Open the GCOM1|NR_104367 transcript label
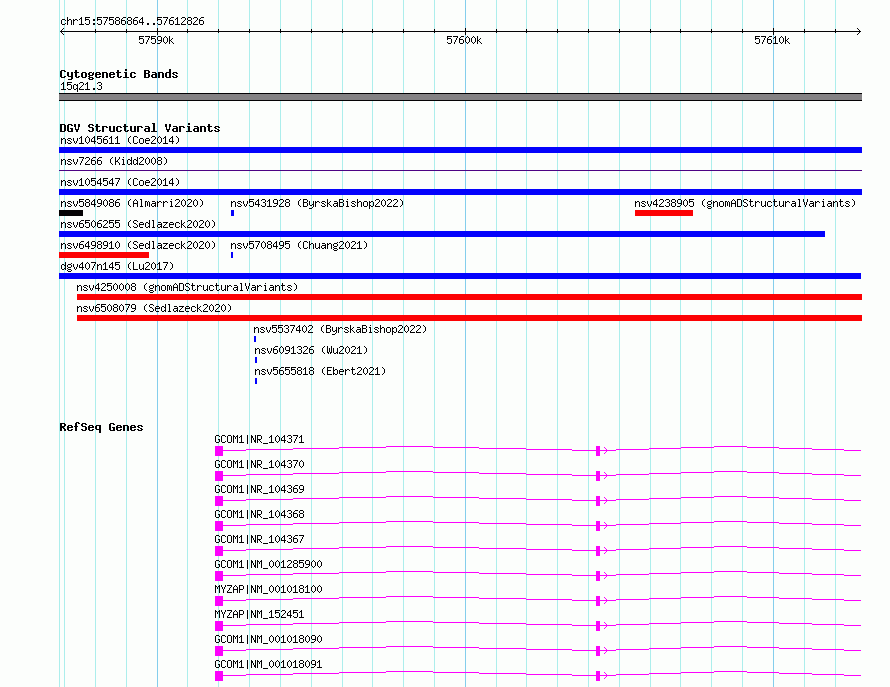Image resolution: width=890 pixels, height=687 pixels. (x=259, y=539)
